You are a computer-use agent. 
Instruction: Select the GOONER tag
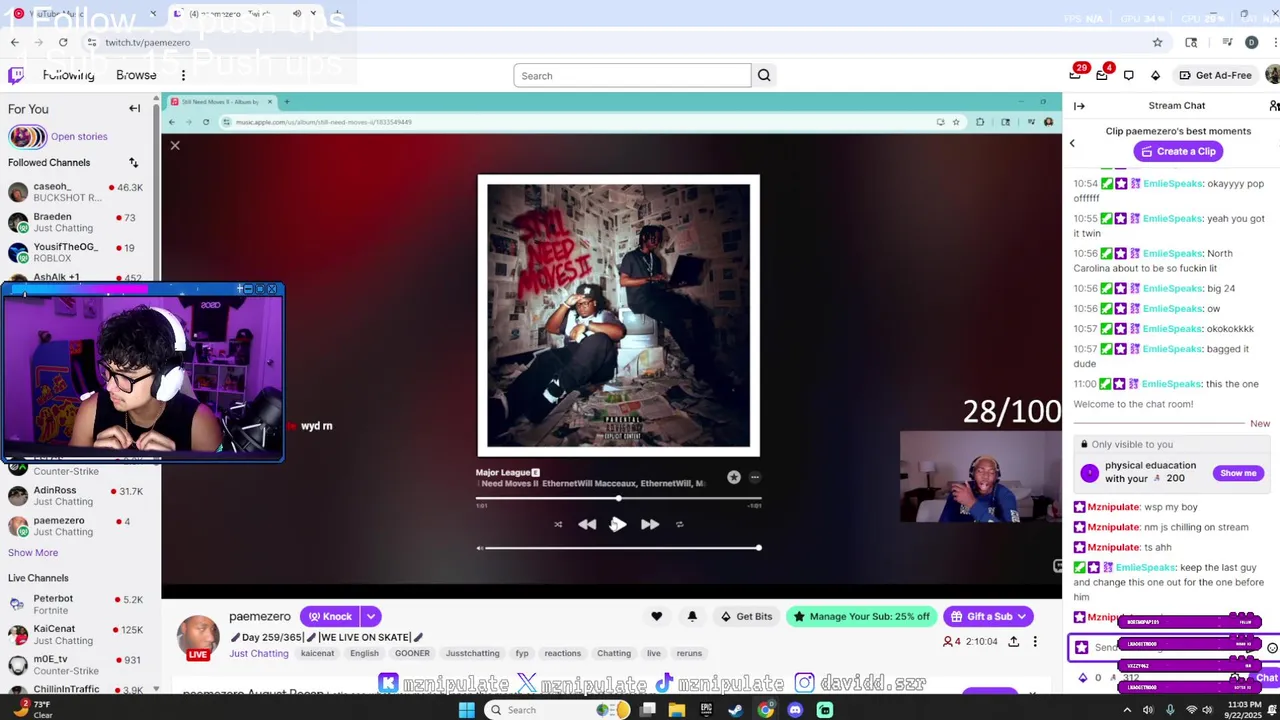coord(412,653)
